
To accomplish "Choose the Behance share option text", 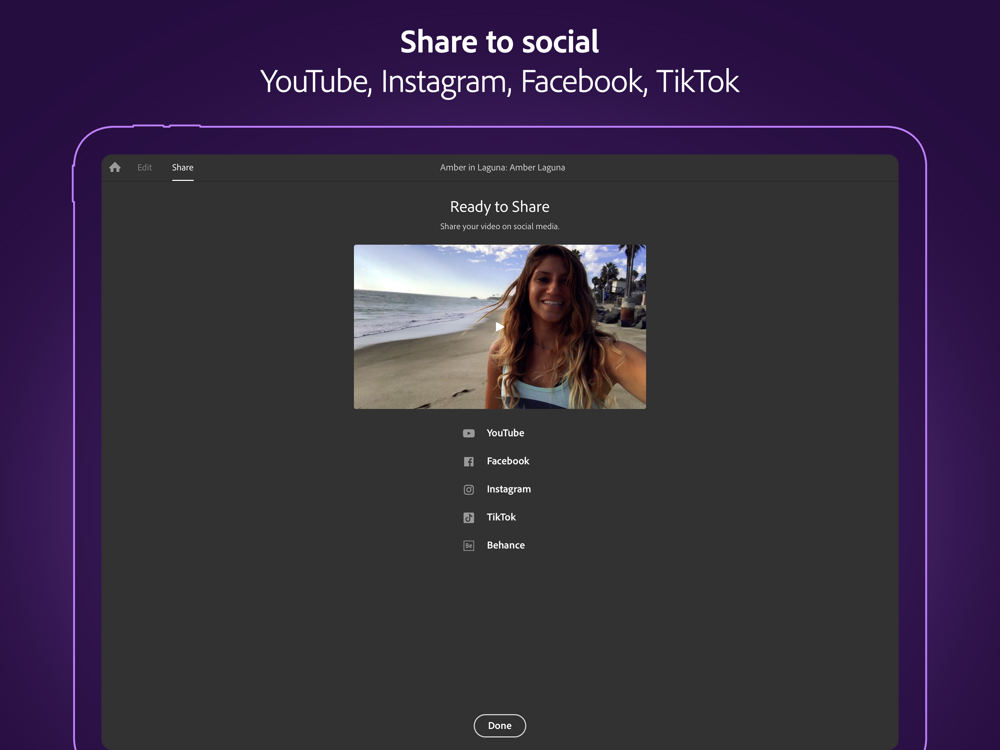I will 506,545.
